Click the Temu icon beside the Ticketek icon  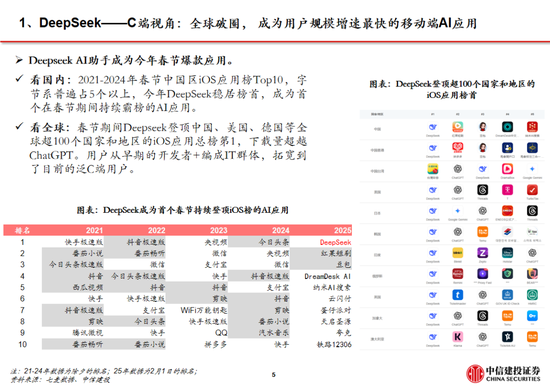point(532,337)
